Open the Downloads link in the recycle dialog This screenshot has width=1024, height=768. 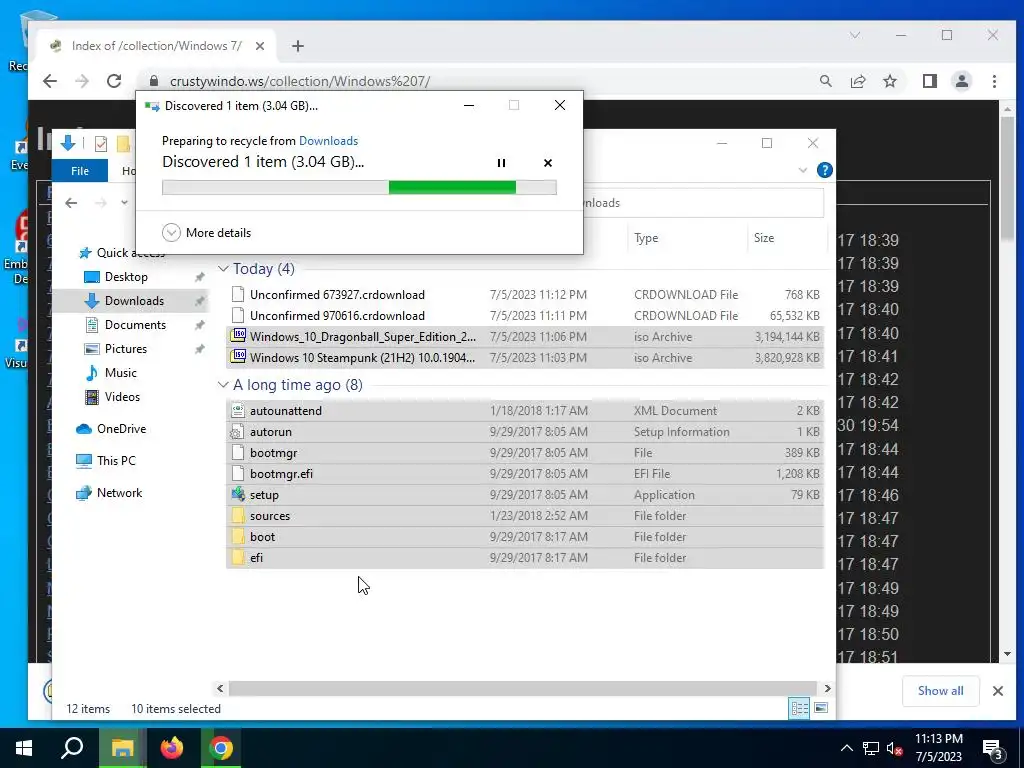pos(328,140)
